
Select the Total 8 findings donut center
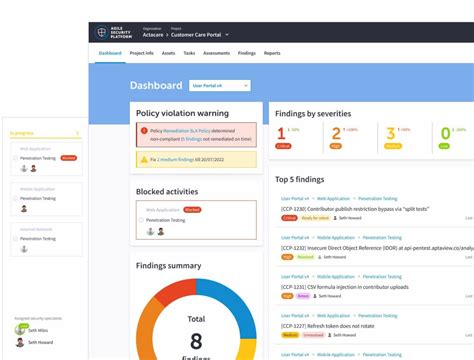tap(196, 337)
